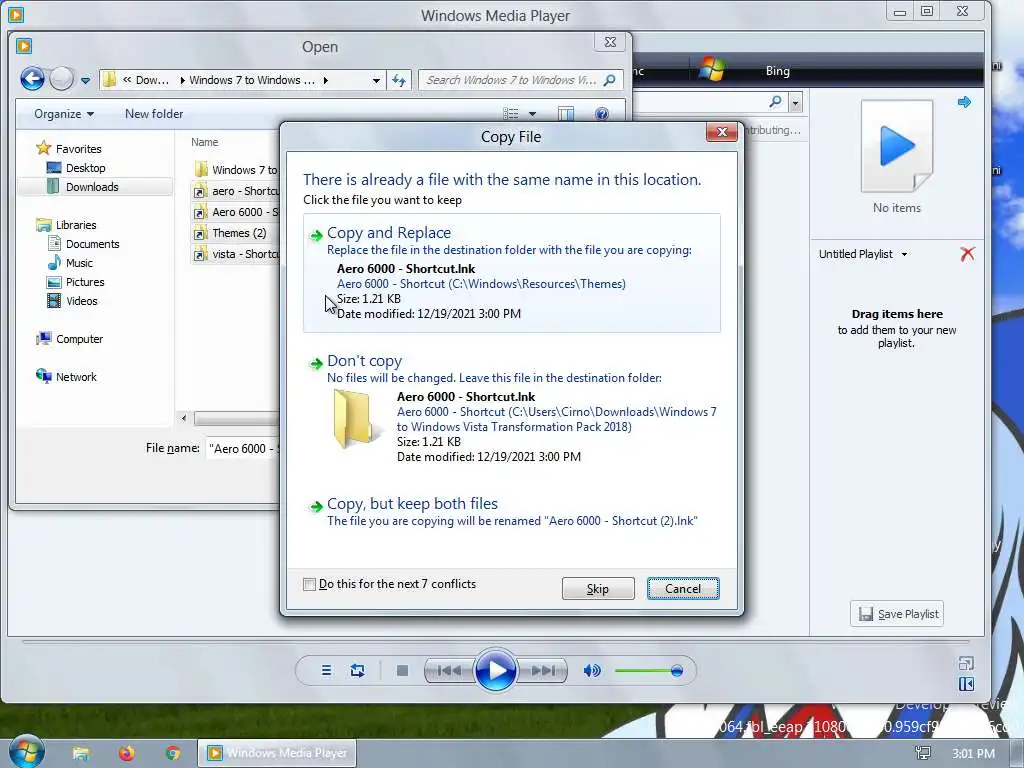1024x768 pixels.
Task: Select Music library
Action: point(79,263)
